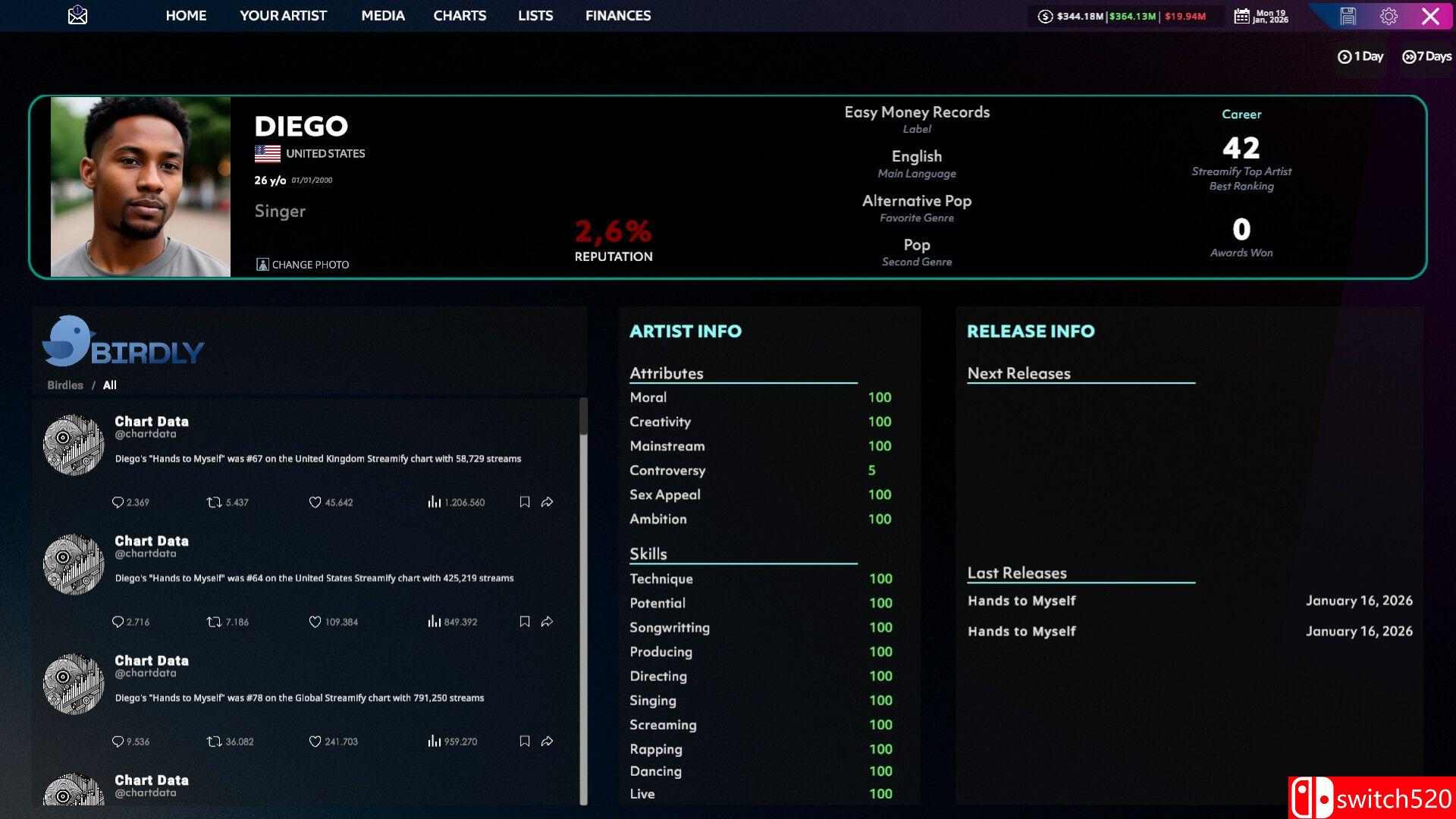Click repost icon on United States chart post

pyautogui.click(x=214, y=622)
